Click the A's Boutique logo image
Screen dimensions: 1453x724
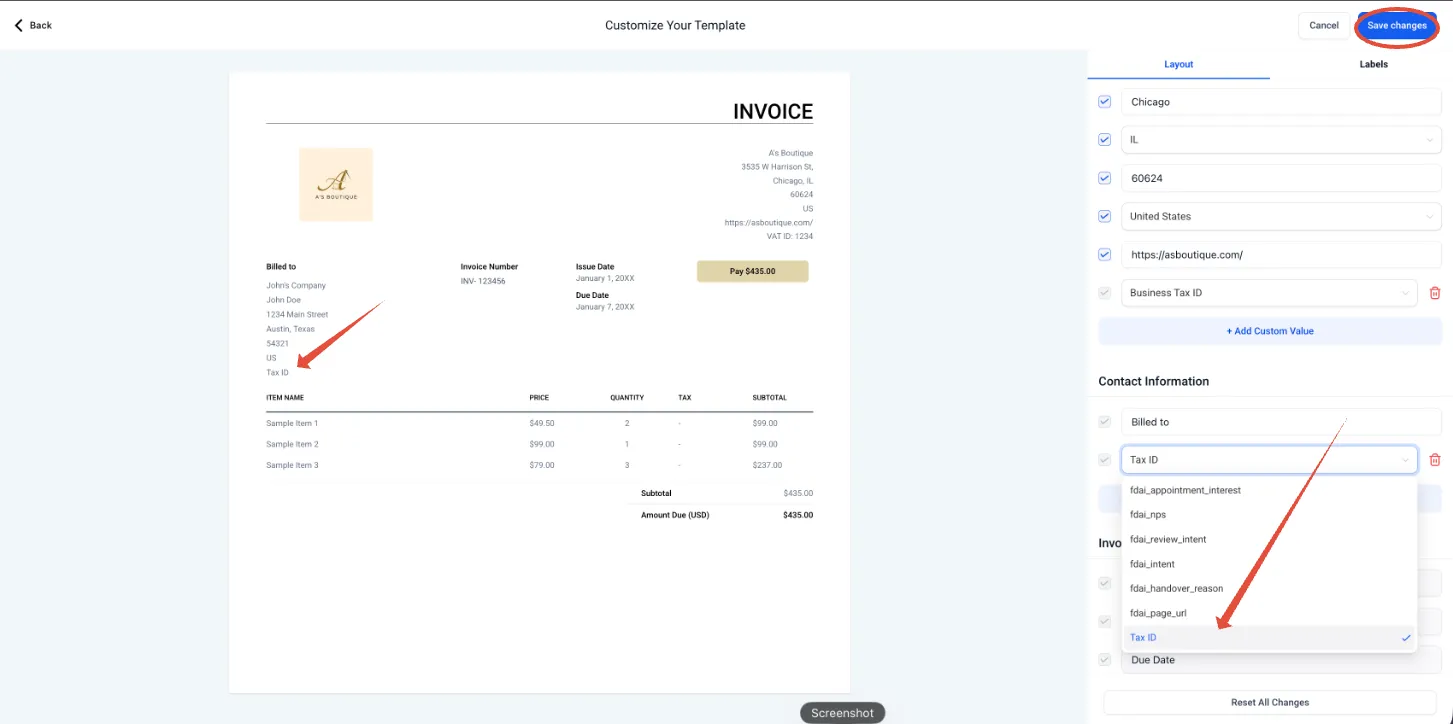336,184
